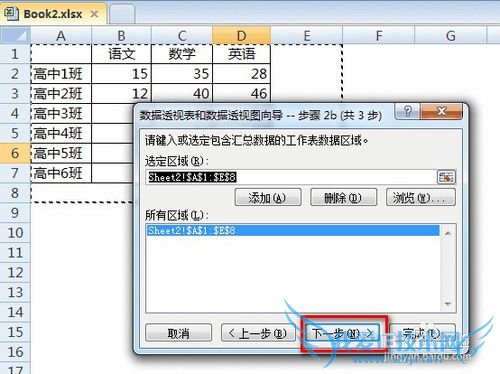The width and height of the screenshot is (500, 374).
Task: Select row 16 header
Action: (x=15, y=352)
